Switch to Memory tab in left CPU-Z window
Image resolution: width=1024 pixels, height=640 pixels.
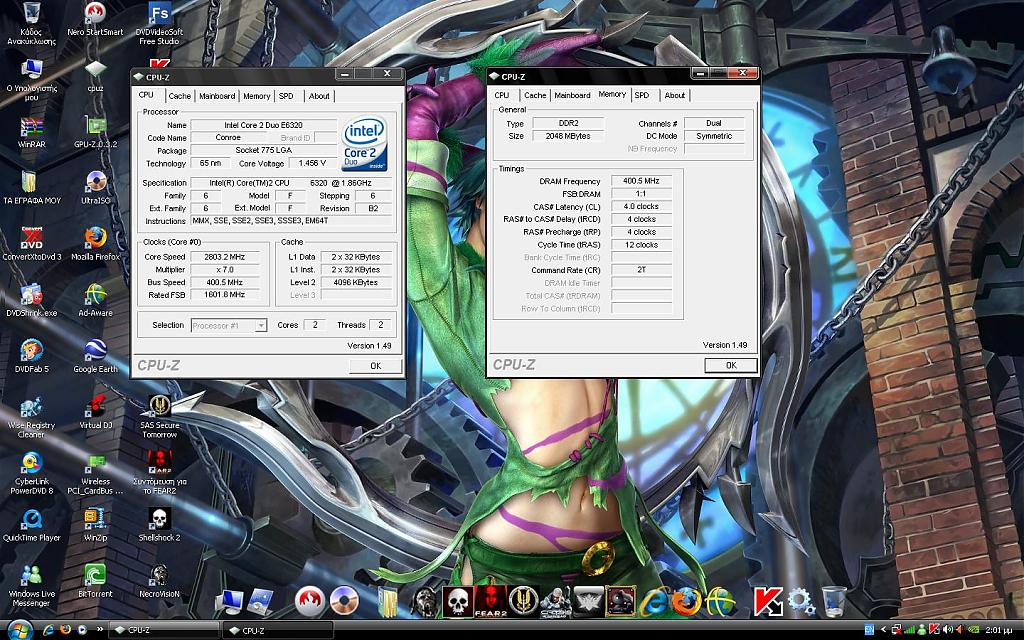[257, 96]
